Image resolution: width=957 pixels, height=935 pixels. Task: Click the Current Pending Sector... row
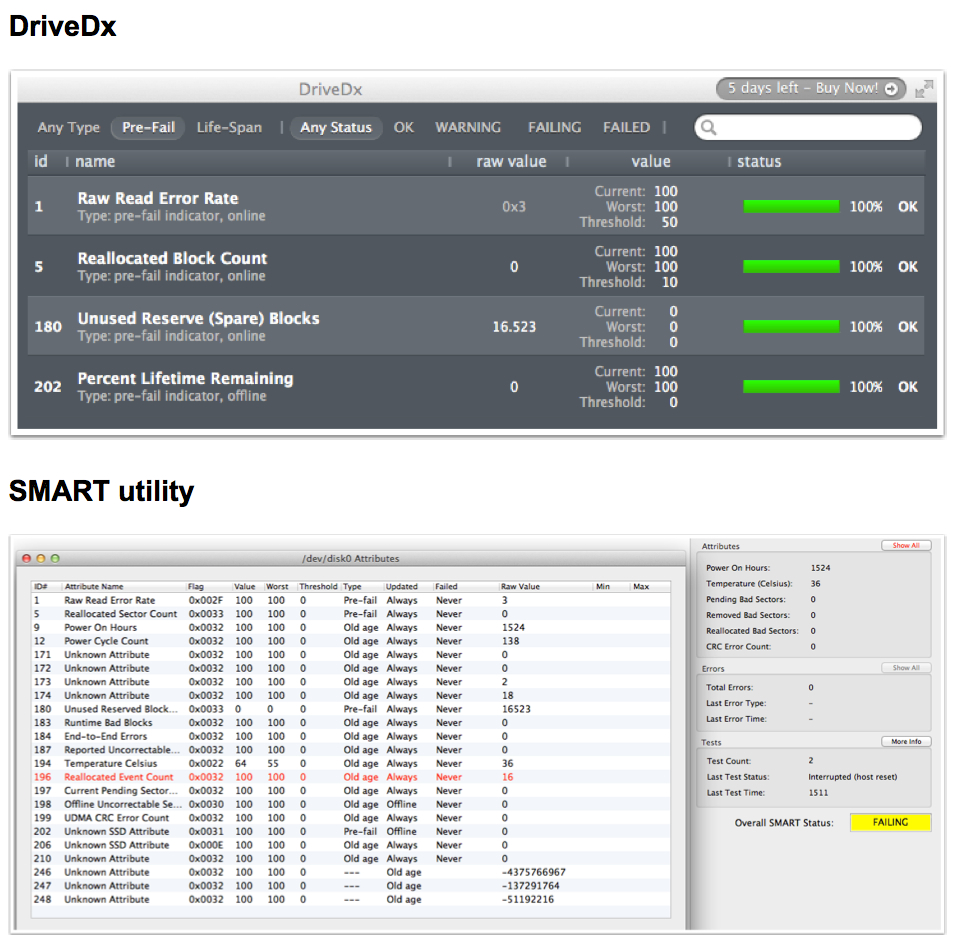[351, 790]
